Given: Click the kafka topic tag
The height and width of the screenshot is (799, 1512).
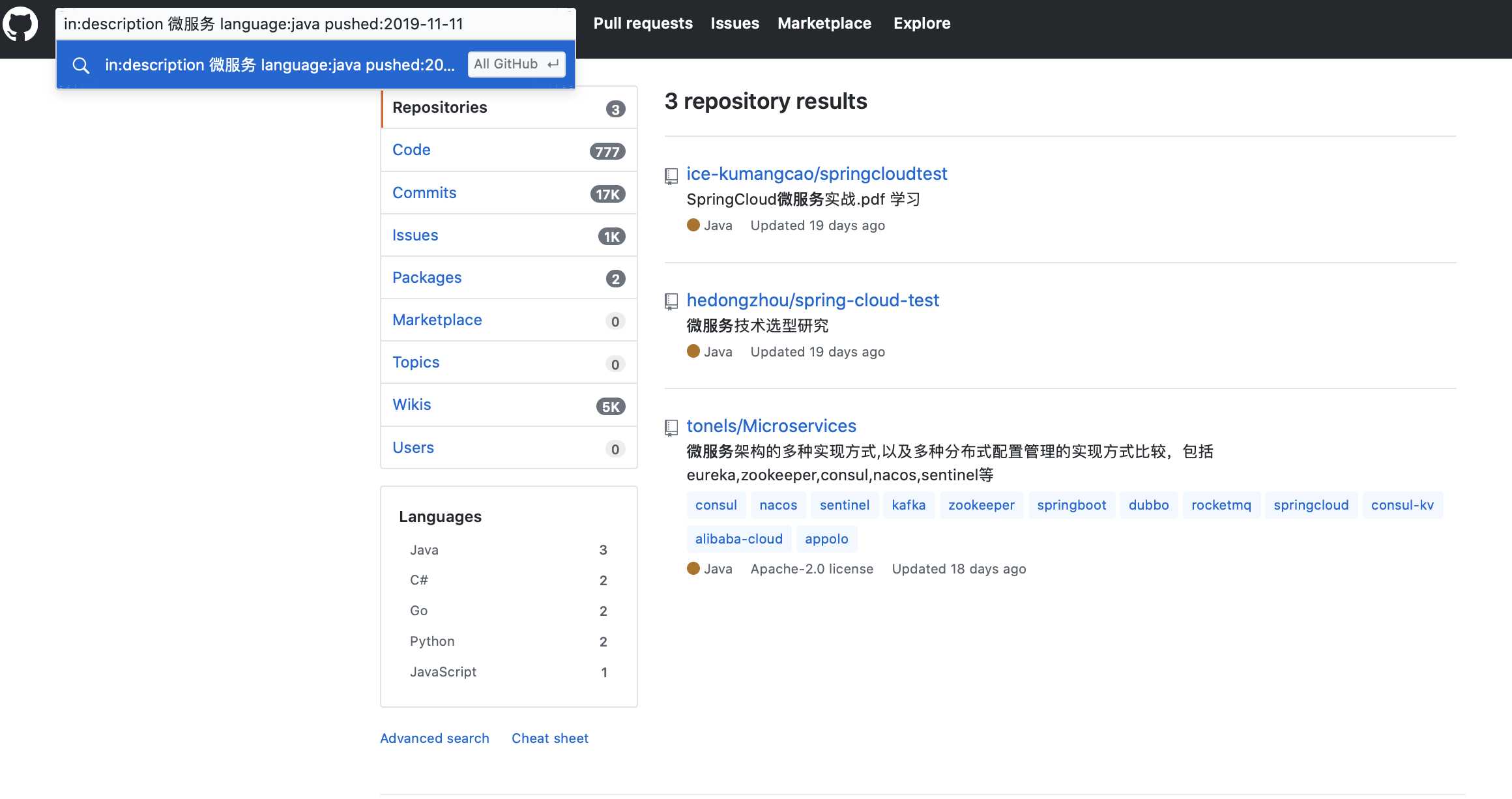Looking at the screenshot, I should click(x=909, y=505).
